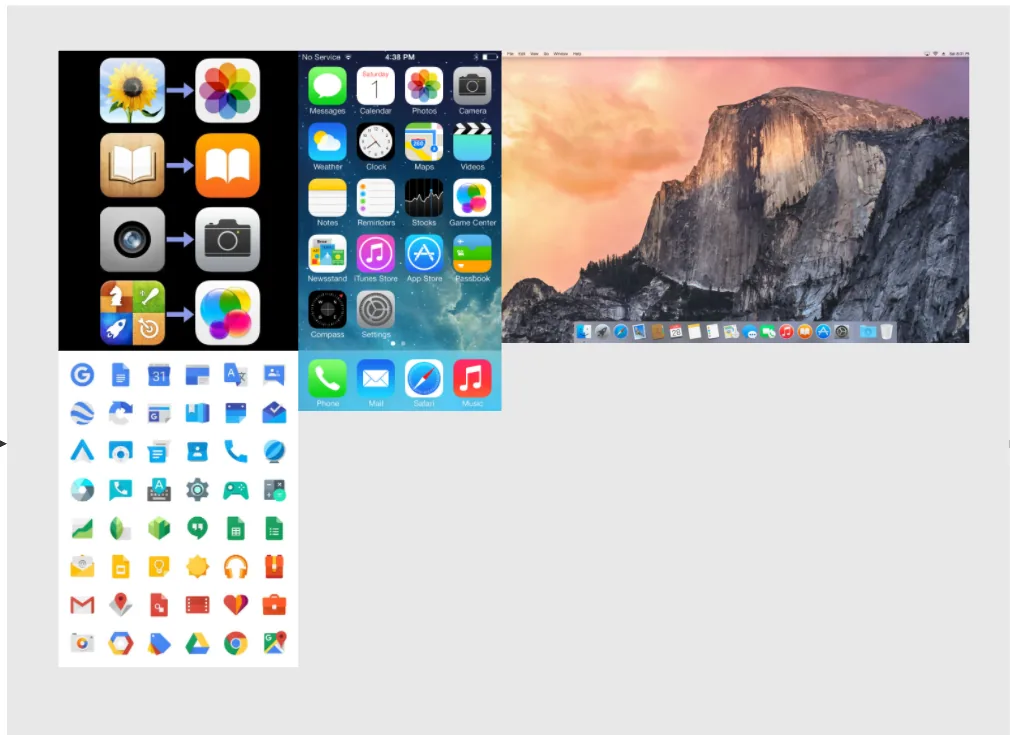
Task: Select the red briefcase icon
Action: click(274, 605)
